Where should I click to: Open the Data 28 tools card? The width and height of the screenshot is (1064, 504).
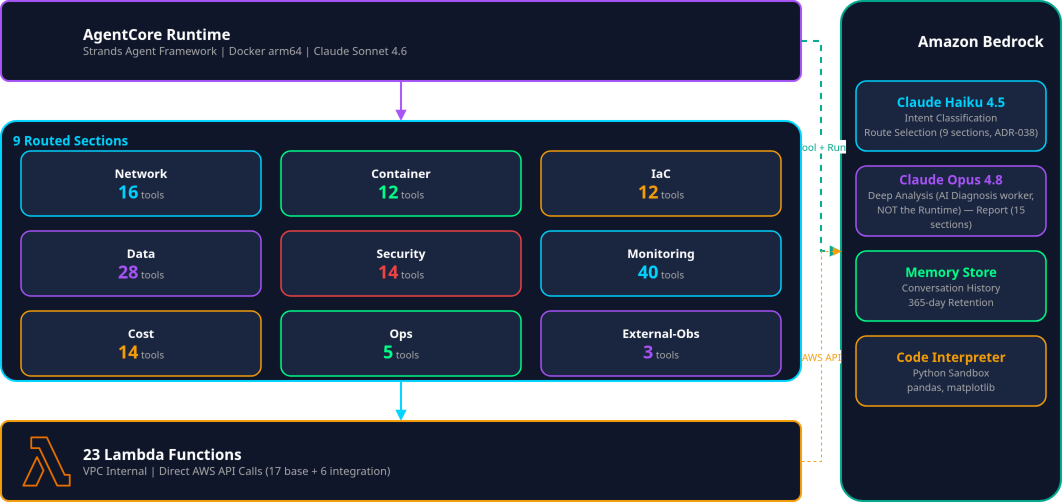(141, 263)
